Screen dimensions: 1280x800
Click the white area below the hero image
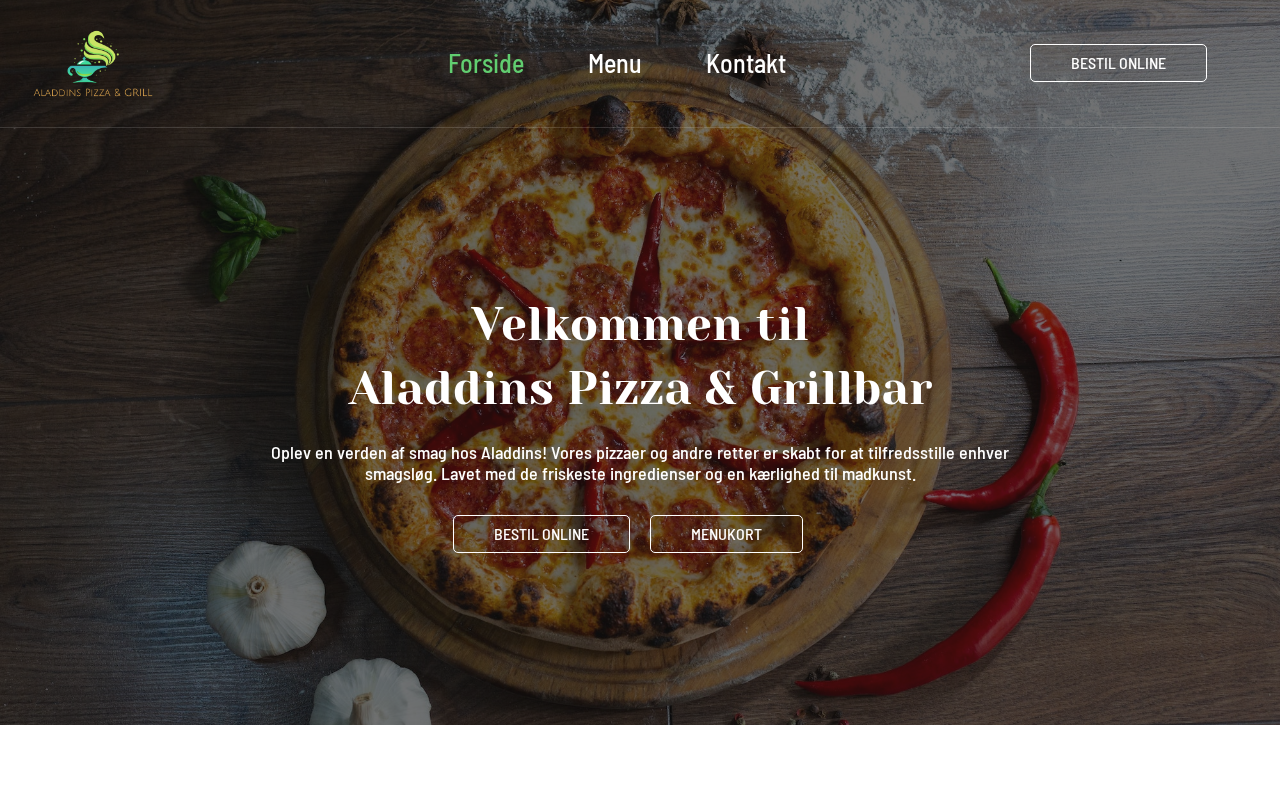[640, 762]
